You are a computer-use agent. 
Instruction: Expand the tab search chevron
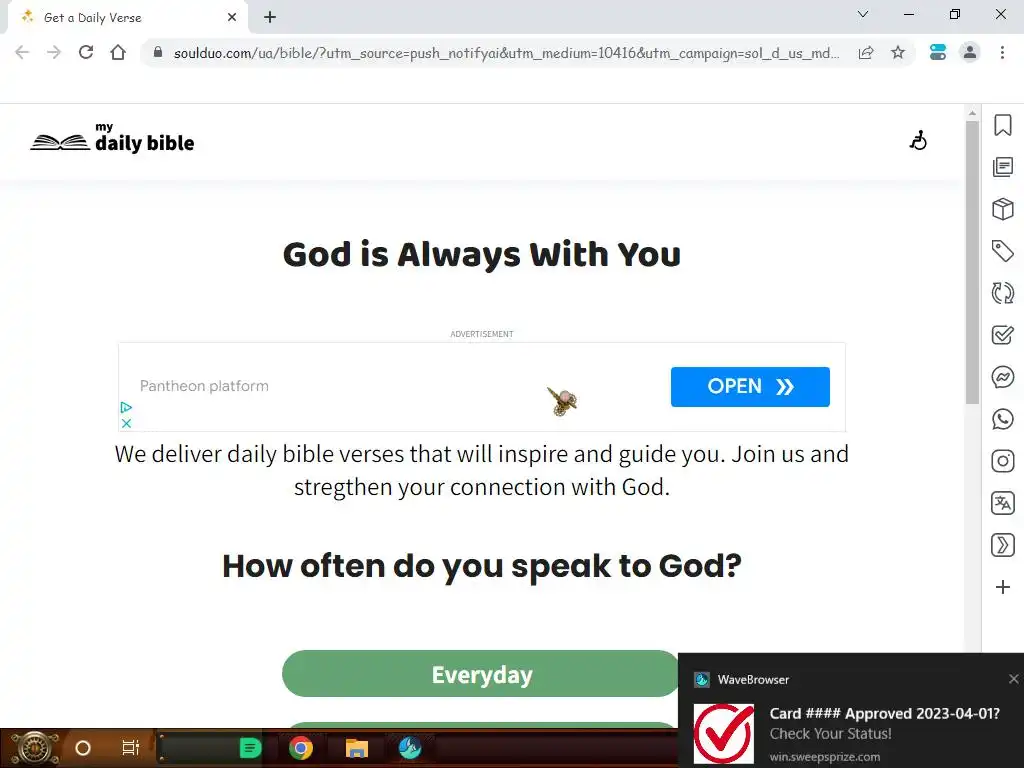pyautogui.click(x=863, y=14)
